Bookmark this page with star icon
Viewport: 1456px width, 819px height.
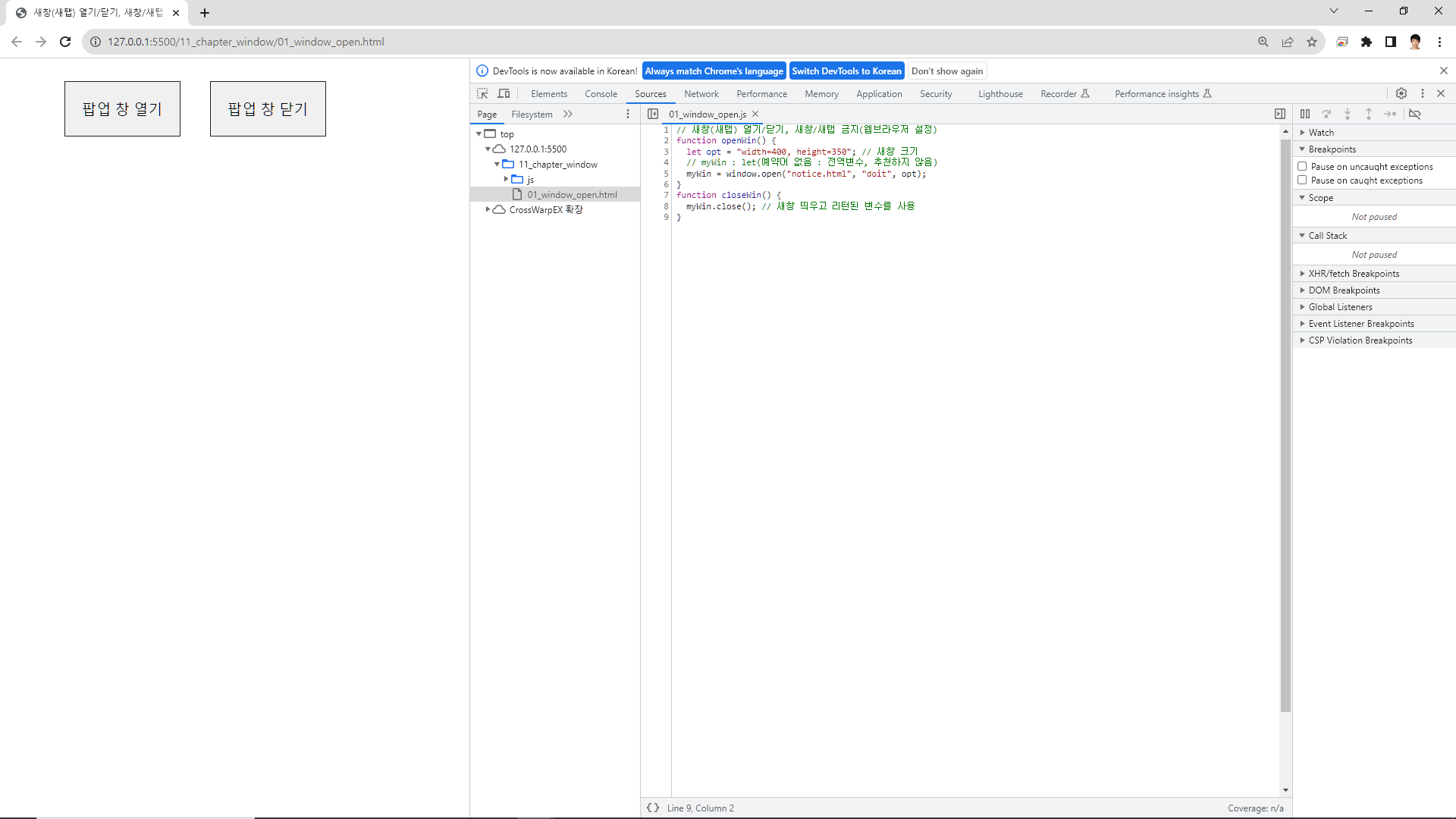1312,42
